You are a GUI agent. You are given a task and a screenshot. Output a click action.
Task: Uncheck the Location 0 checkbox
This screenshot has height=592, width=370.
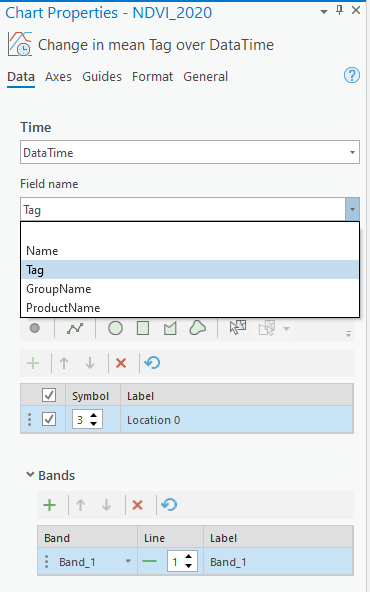pyautogui.click(x=49, y=419)
